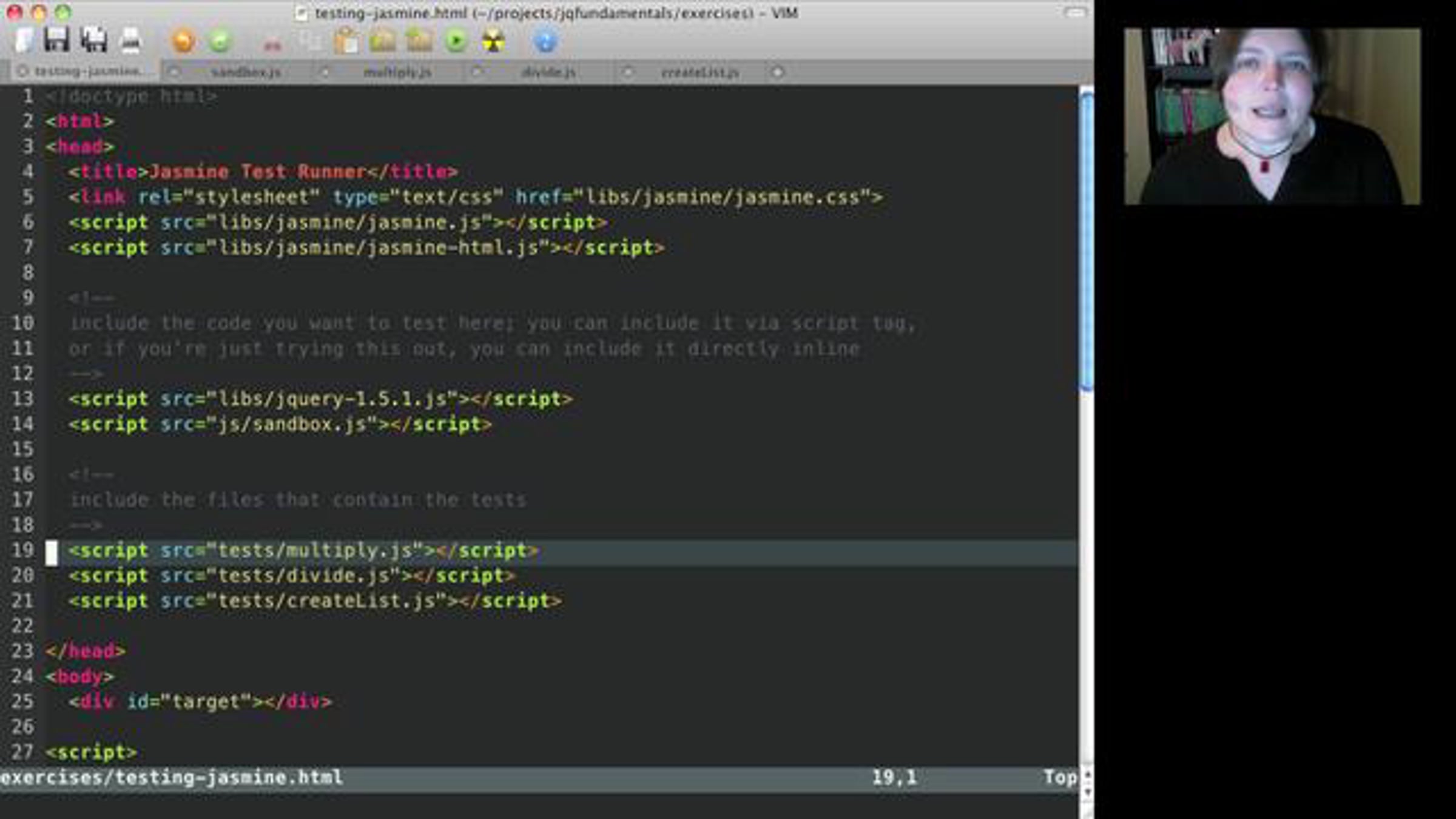Undo the last change with the orange arrow
The height and width of the screenshot is (819, 1456).
point(183,41)
